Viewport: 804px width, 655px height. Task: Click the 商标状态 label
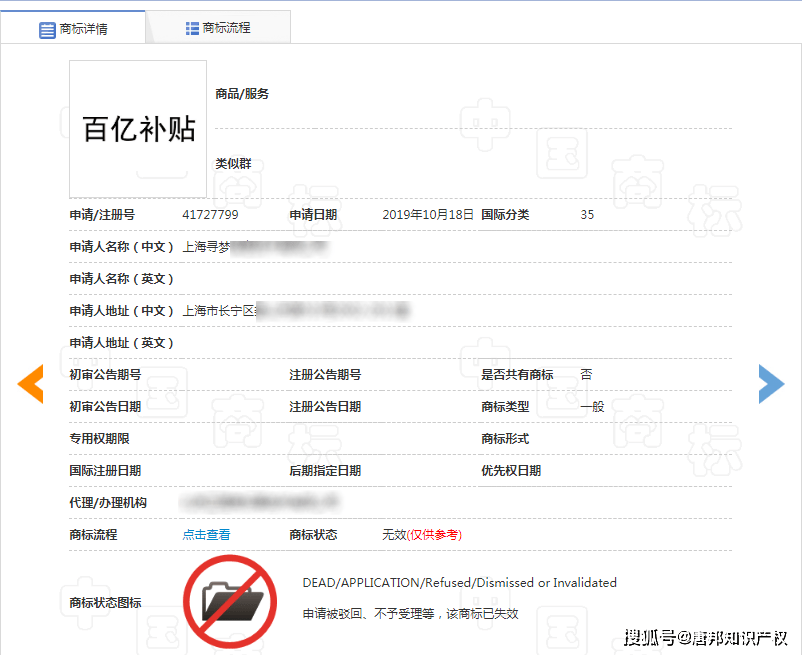pyautogui.click(x=313, y=535)
